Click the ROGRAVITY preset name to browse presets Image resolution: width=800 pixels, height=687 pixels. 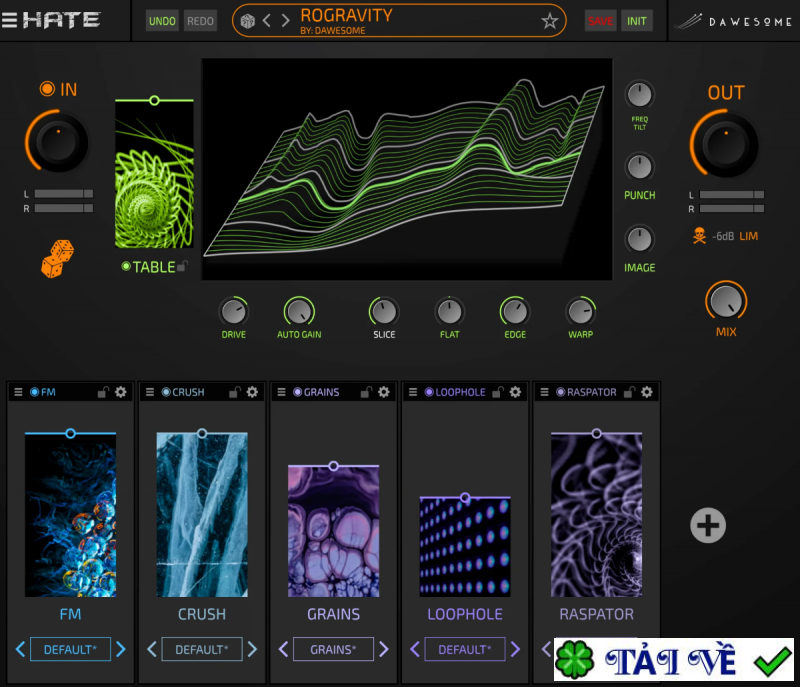(x=345, y=15)
